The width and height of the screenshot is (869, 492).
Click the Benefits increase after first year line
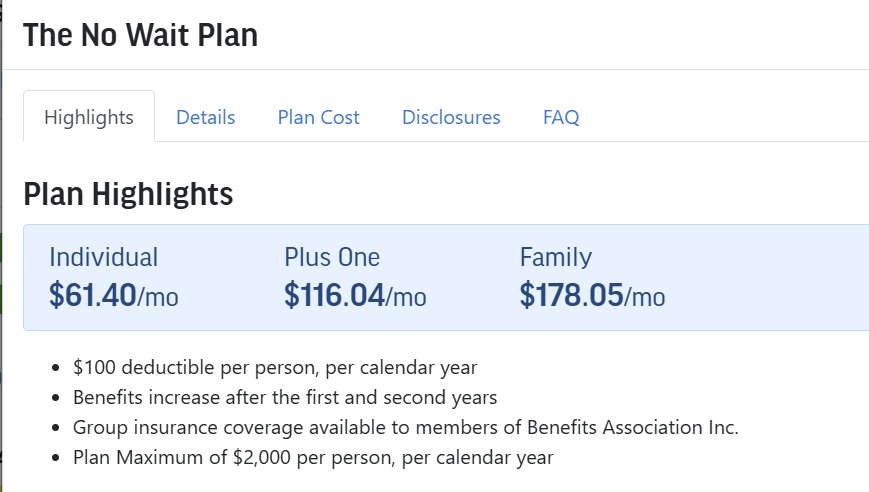point(285,397)
